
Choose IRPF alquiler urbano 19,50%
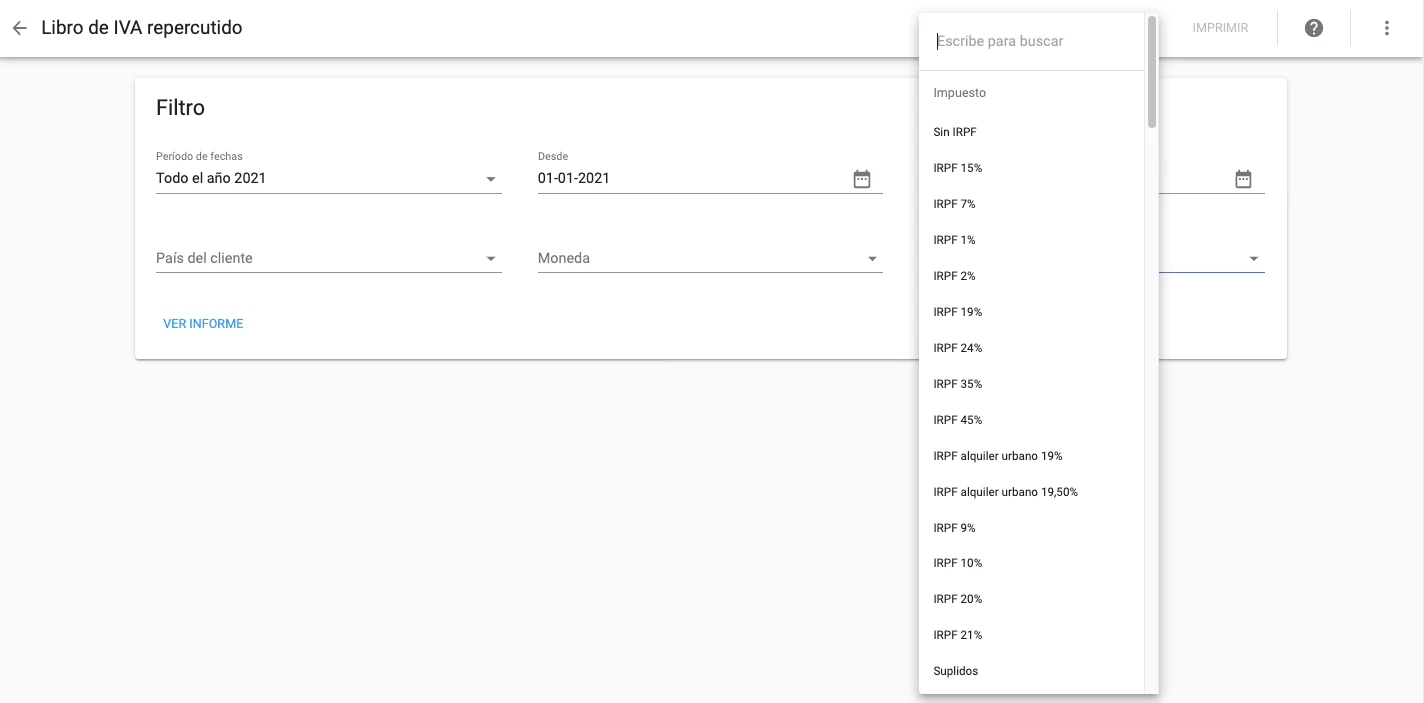click(x=1005, y=492)
